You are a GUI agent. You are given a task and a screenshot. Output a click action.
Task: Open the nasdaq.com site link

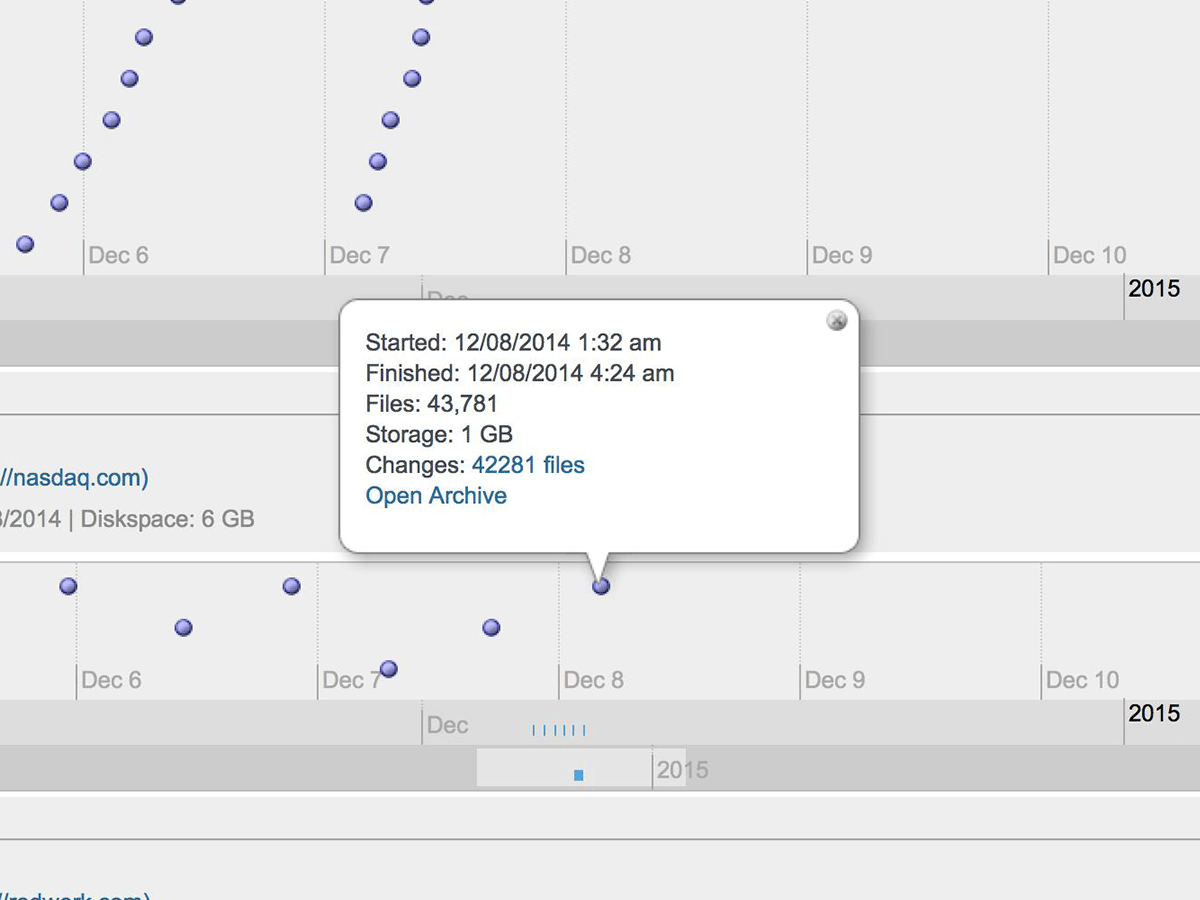point(74,478)
